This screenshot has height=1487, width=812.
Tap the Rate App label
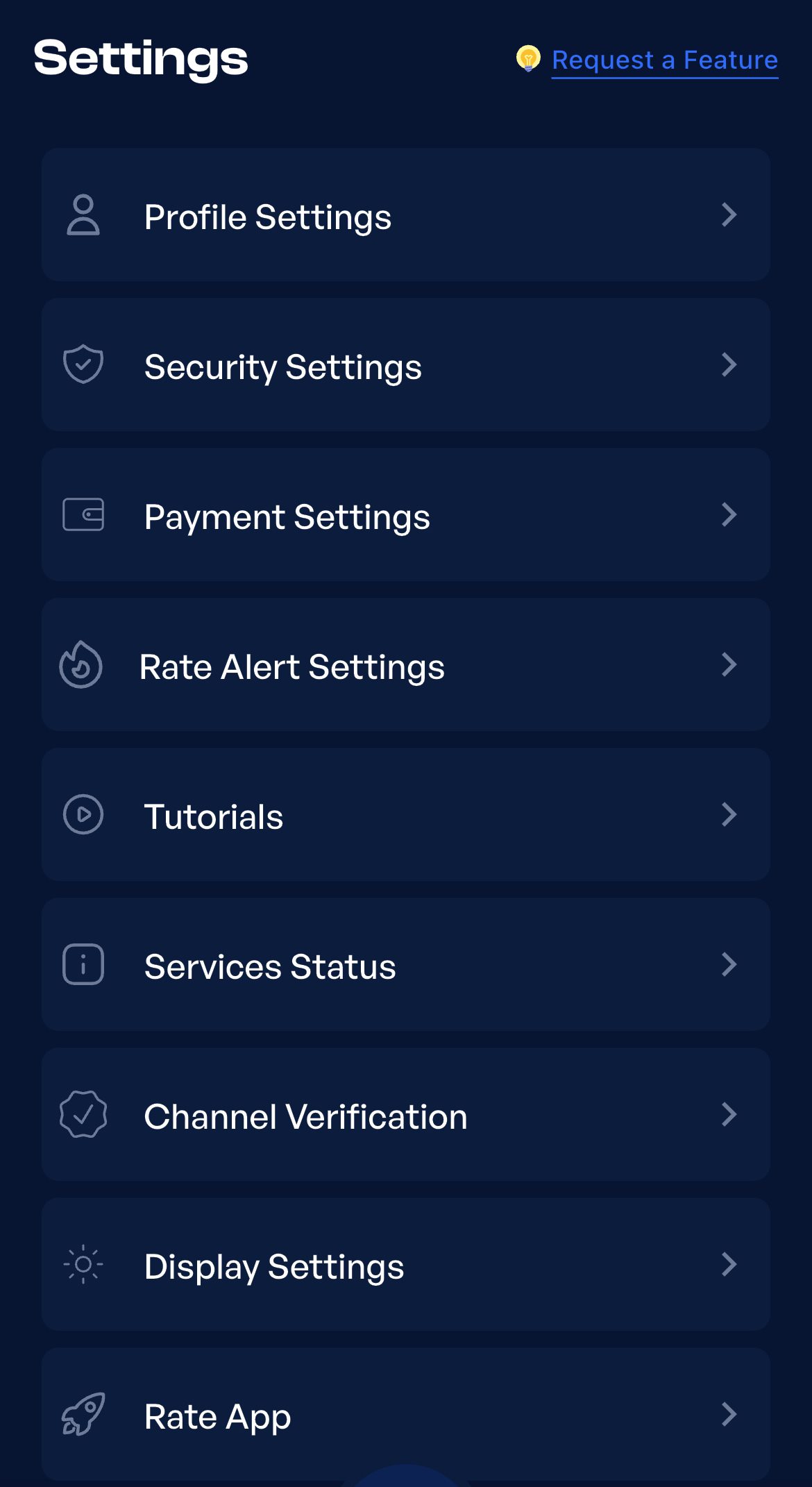click(217, 1417)
